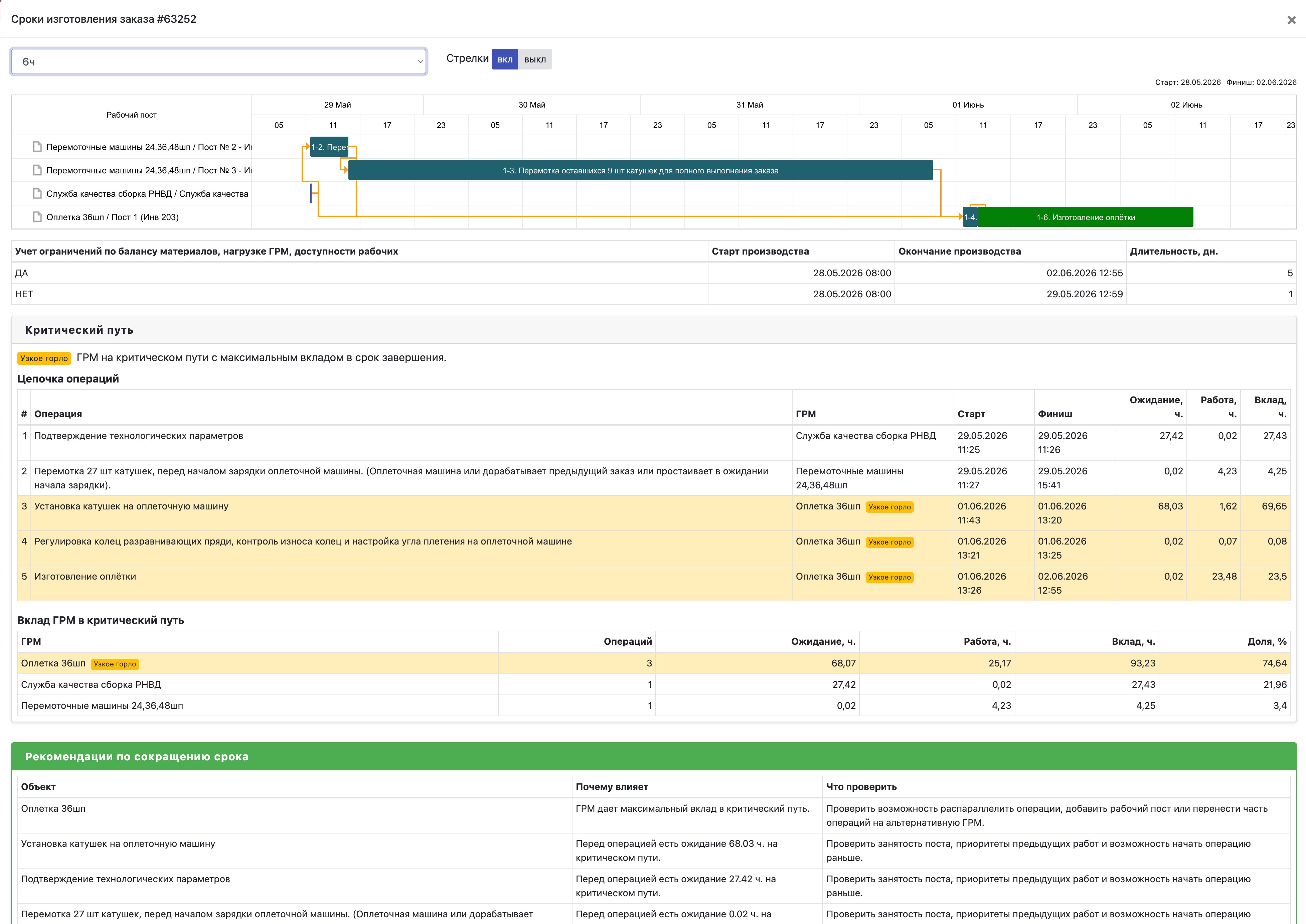
Task: Turn arrows off with ВЫКЛ
Action: [x=535, y=59]
